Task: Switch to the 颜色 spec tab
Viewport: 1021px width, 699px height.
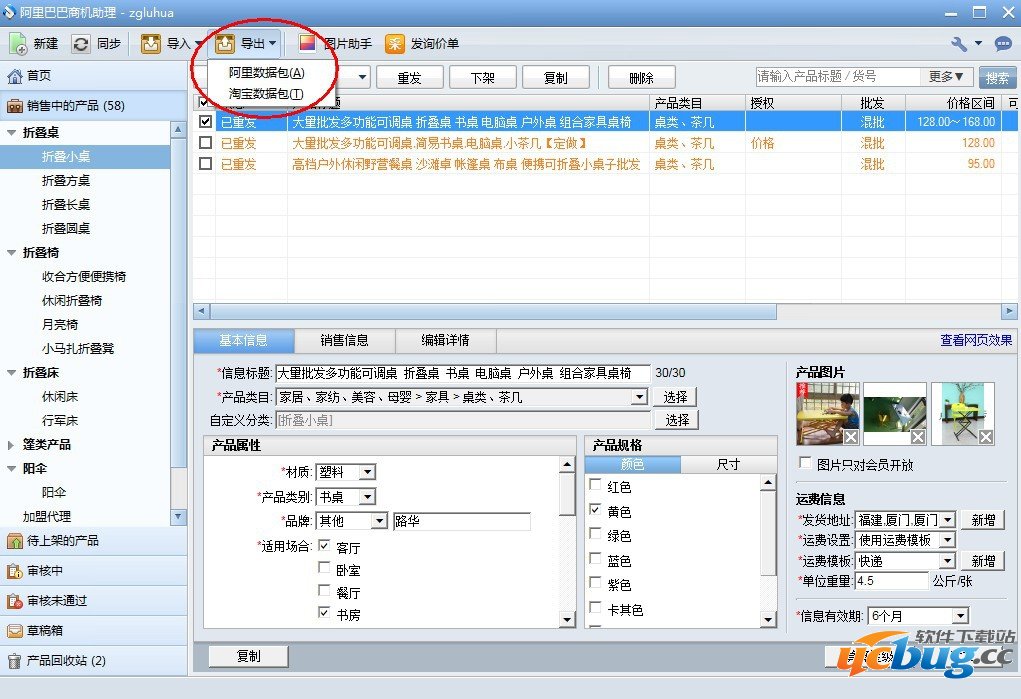Action: click(632, 464)
